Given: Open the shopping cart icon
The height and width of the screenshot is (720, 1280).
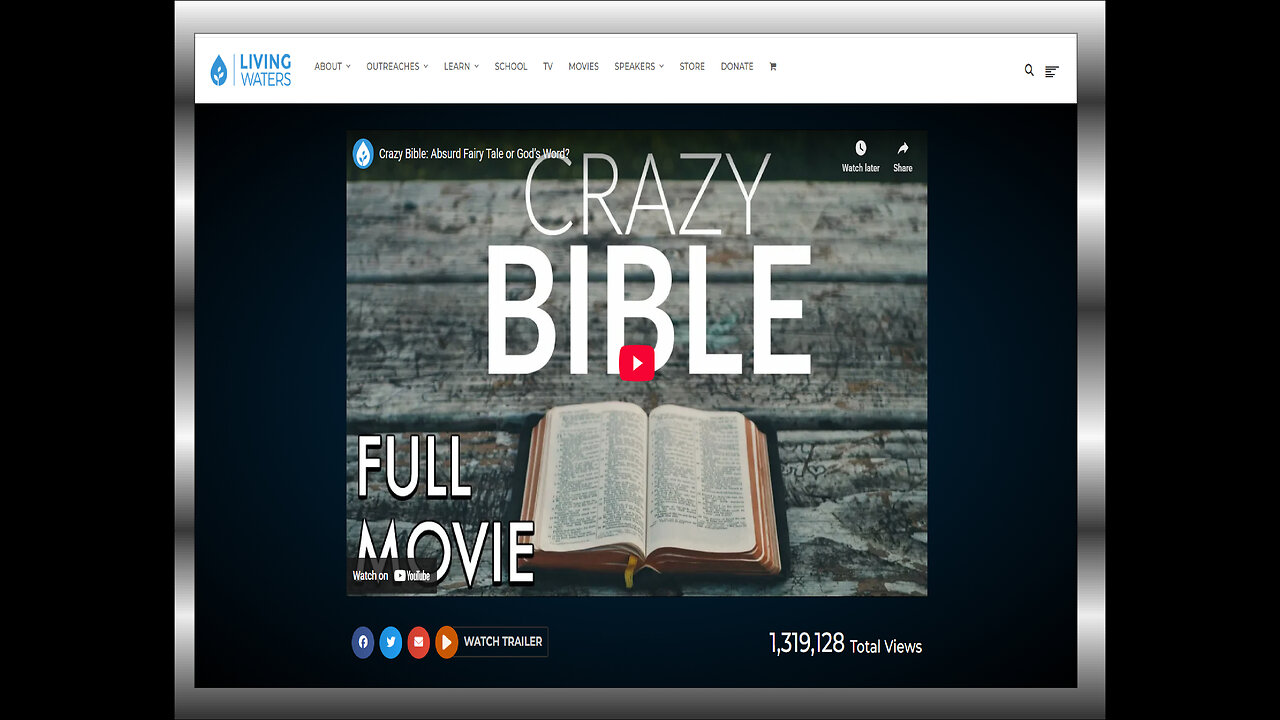Looking at the screenshot, I should coord(772,67).
